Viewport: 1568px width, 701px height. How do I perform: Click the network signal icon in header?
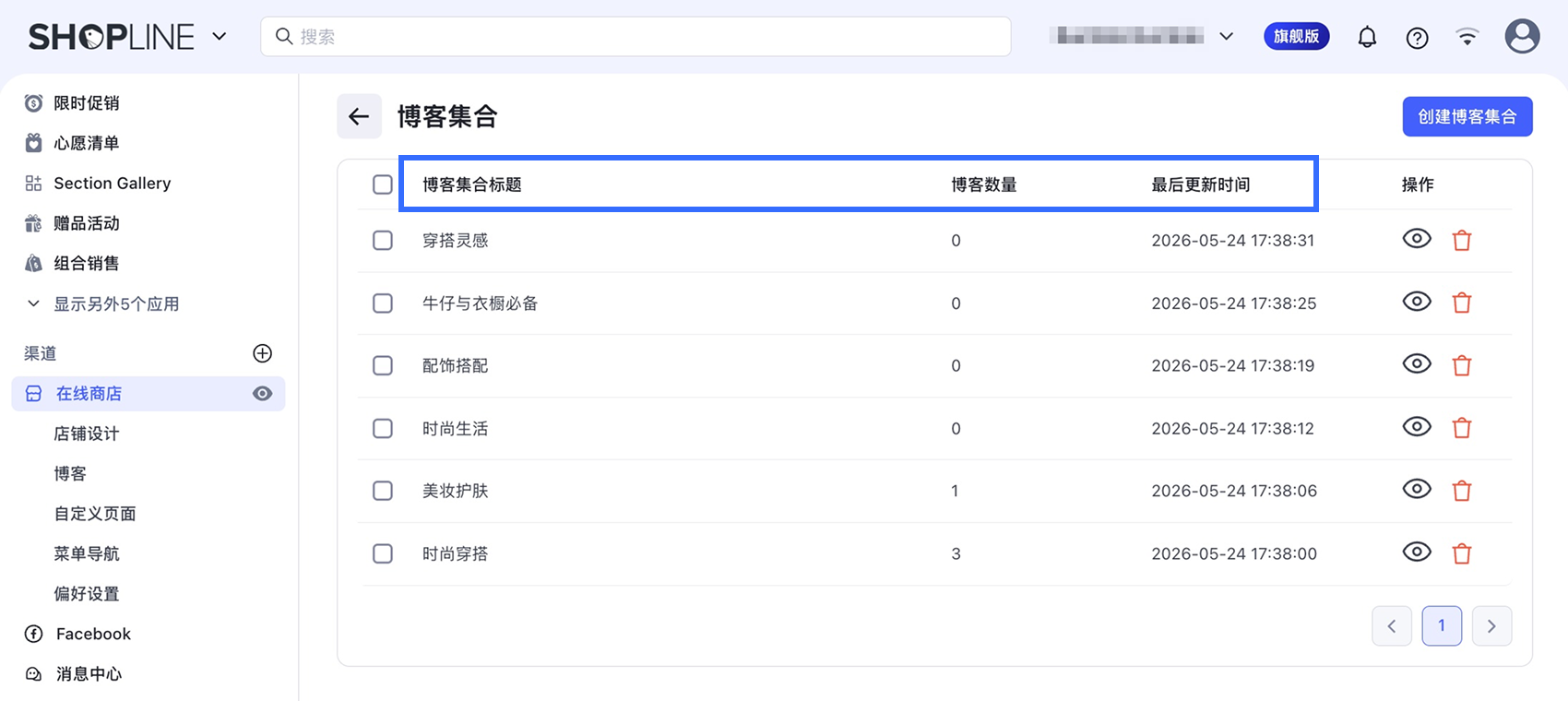click(x=1467, y=37)
